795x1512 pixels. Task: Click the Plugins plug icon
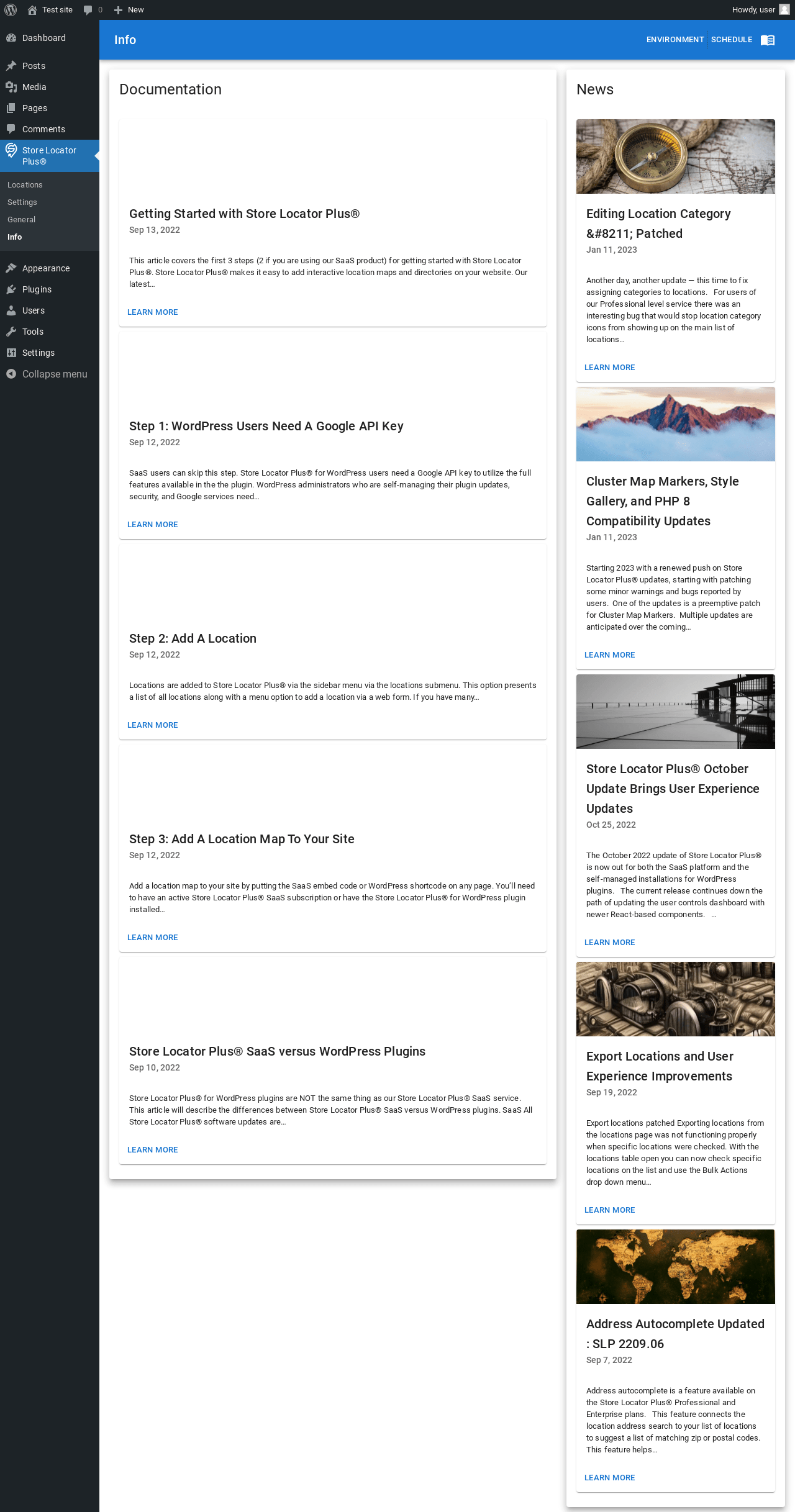coord(11,289)
